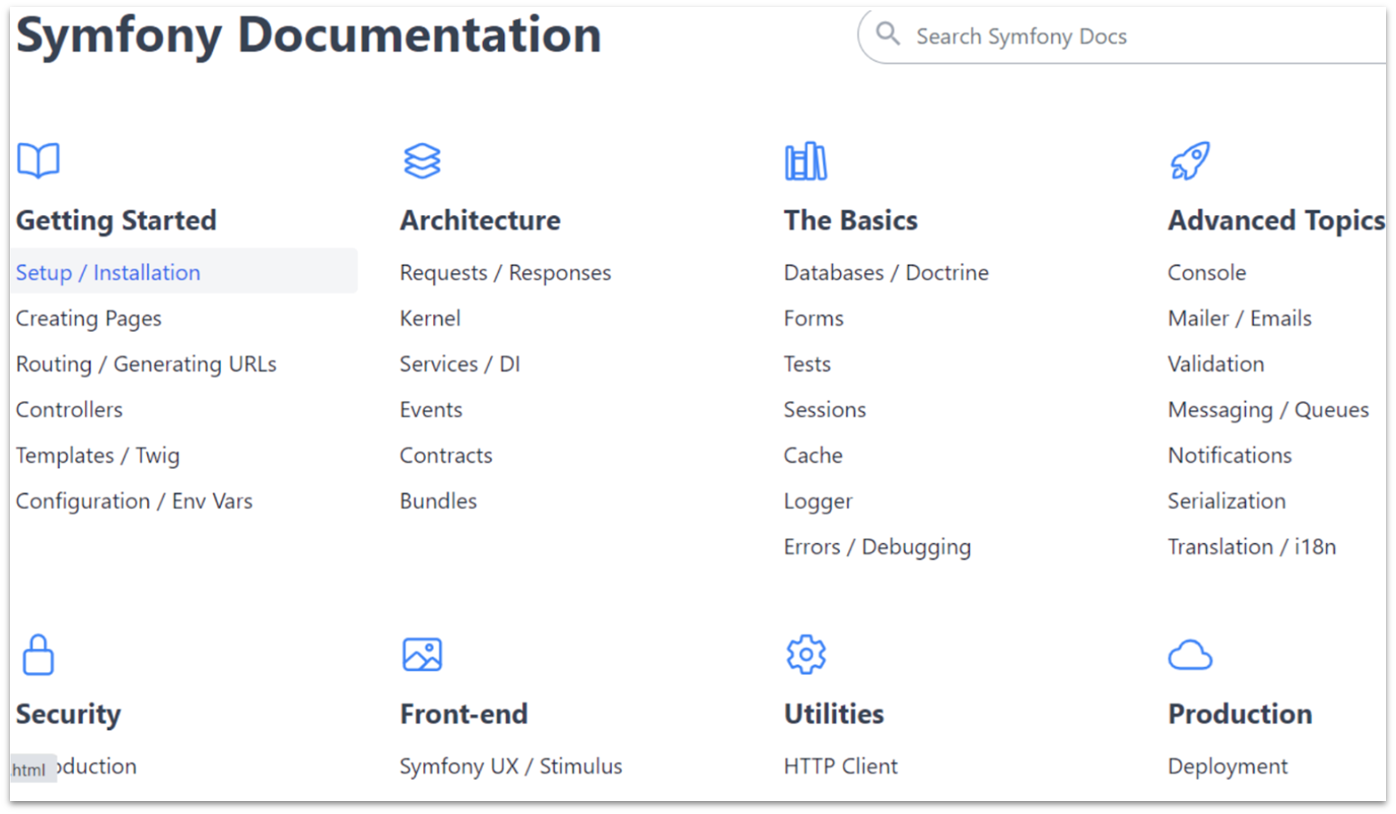Click the Symfony Documentation page title

click(309, 36)
